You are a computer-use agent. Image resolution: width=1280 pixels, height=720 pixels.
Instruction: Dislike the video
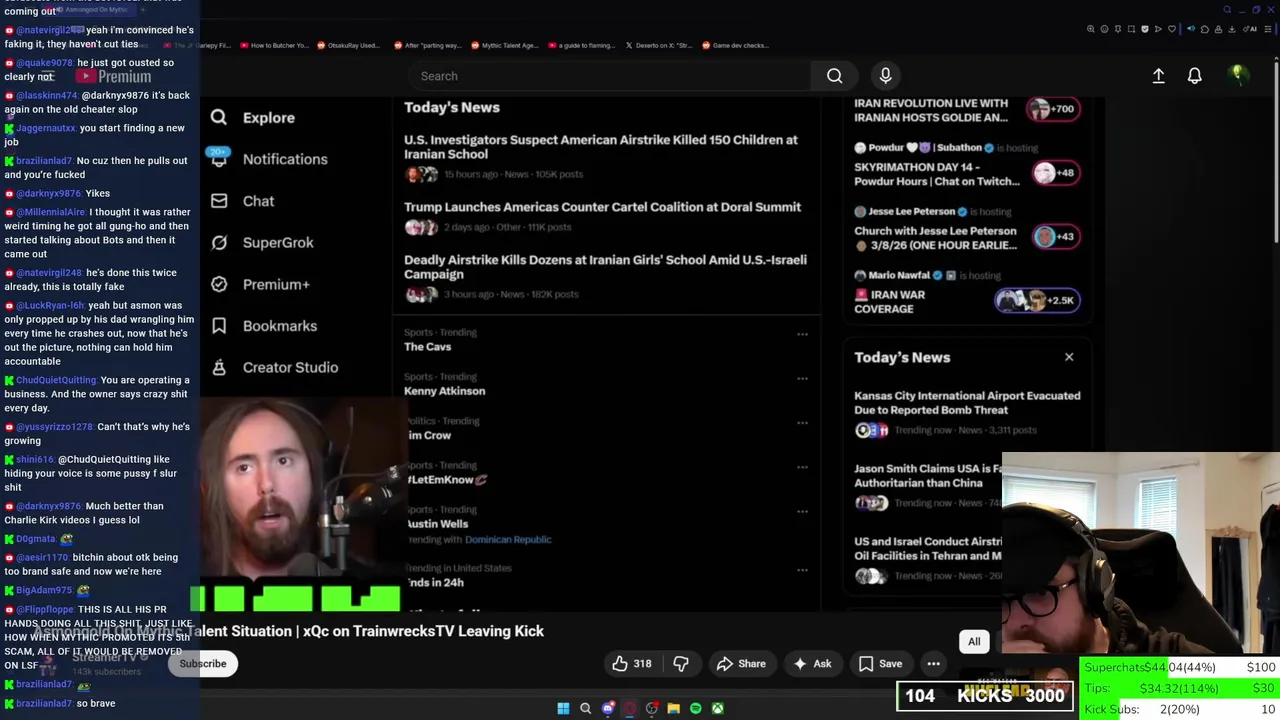[681, 664]
